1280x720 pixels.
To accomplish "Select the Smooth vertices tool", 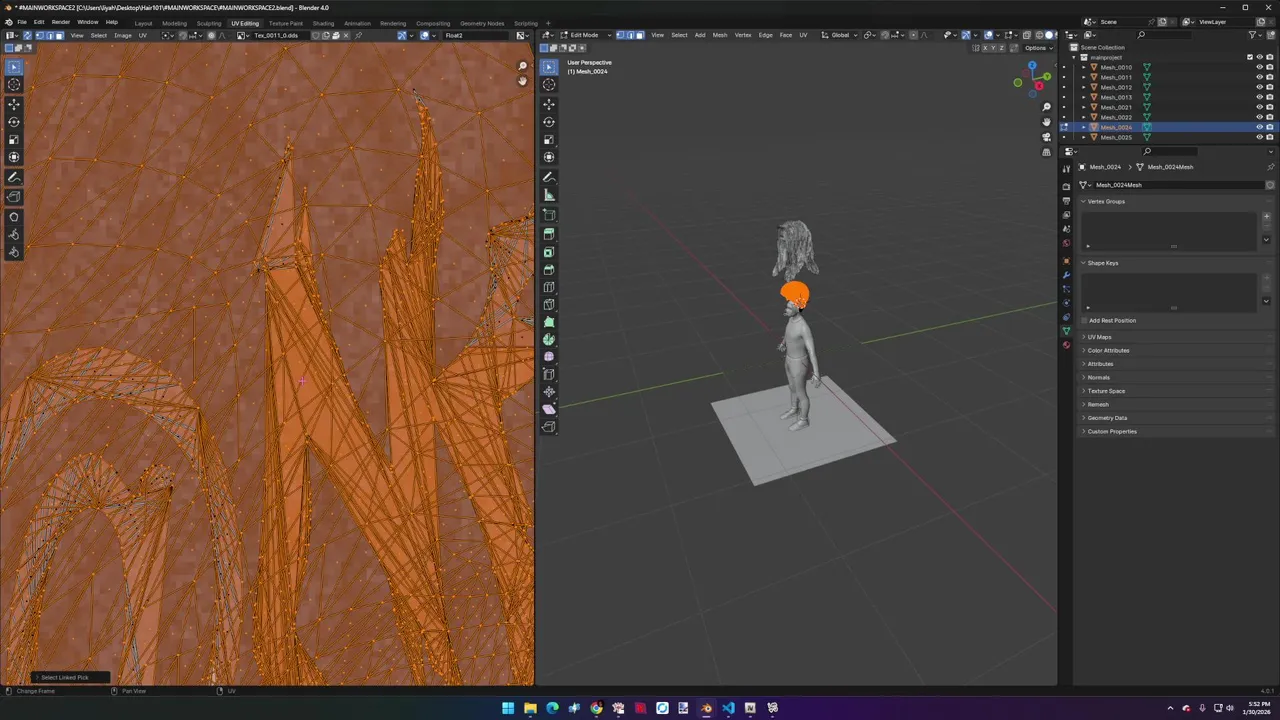I will tap(549, 357).
